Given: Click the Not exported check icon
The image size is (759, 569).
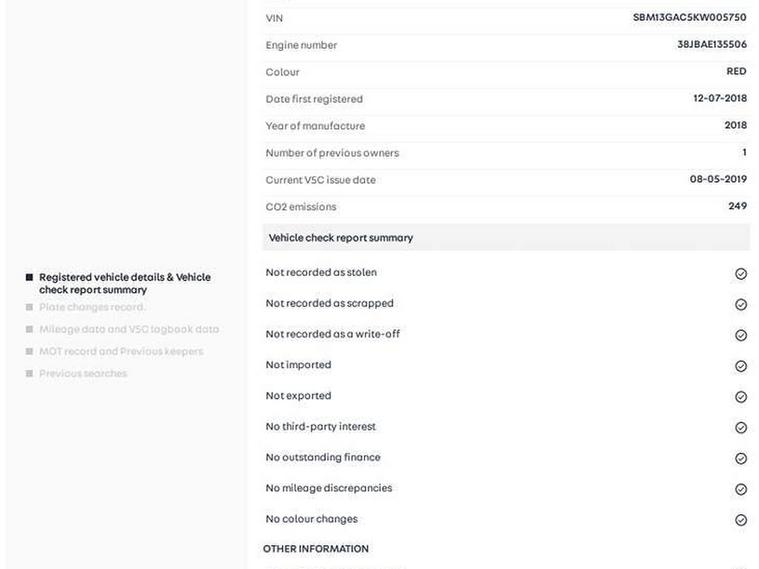Looking at the screenshot, I should (741, 397).
